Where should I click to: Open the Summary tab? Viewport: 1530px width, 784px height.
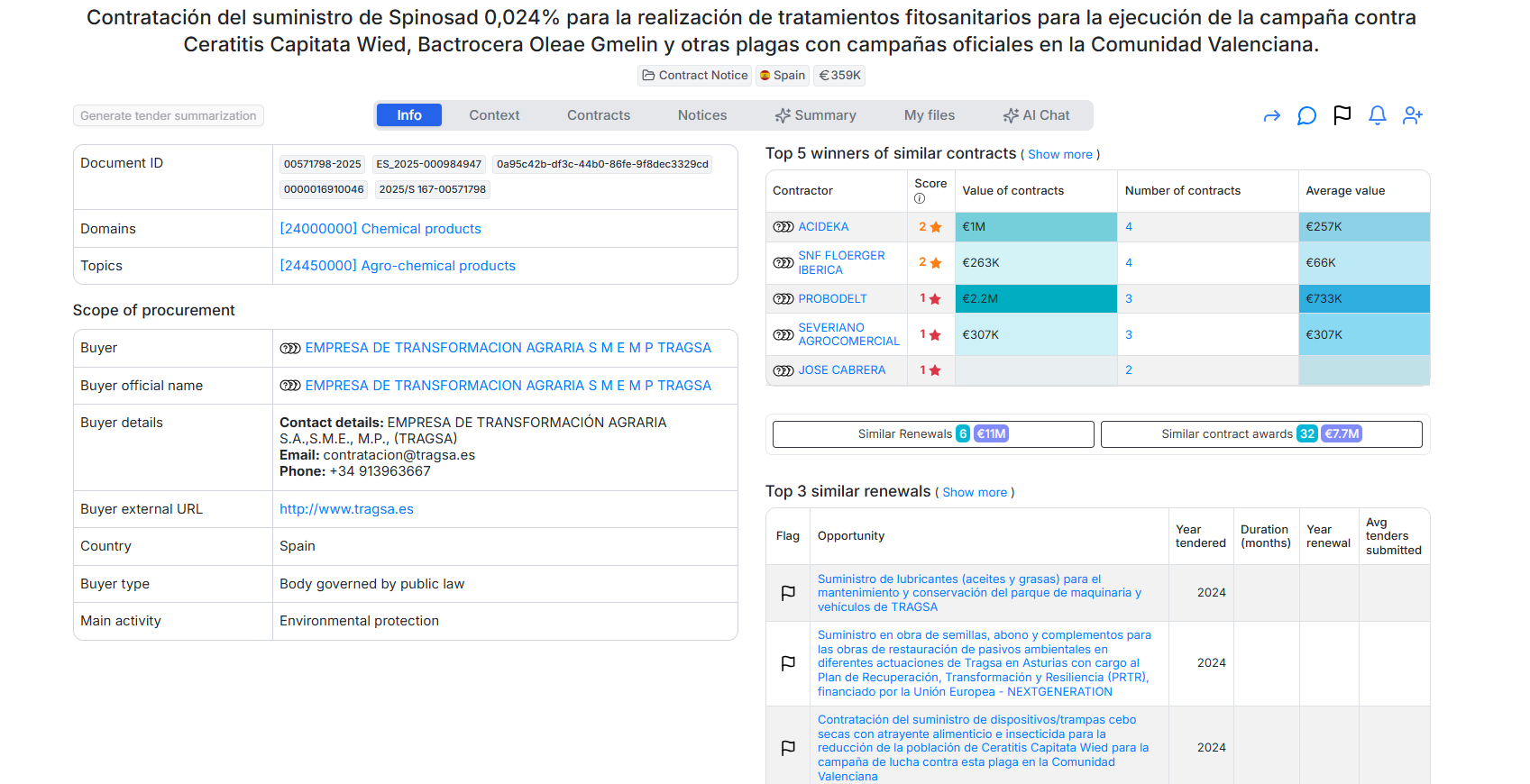816,115
